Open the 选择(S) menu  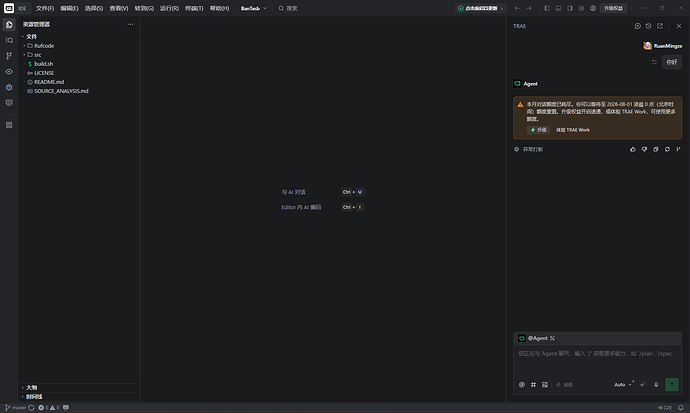(94, 8)
